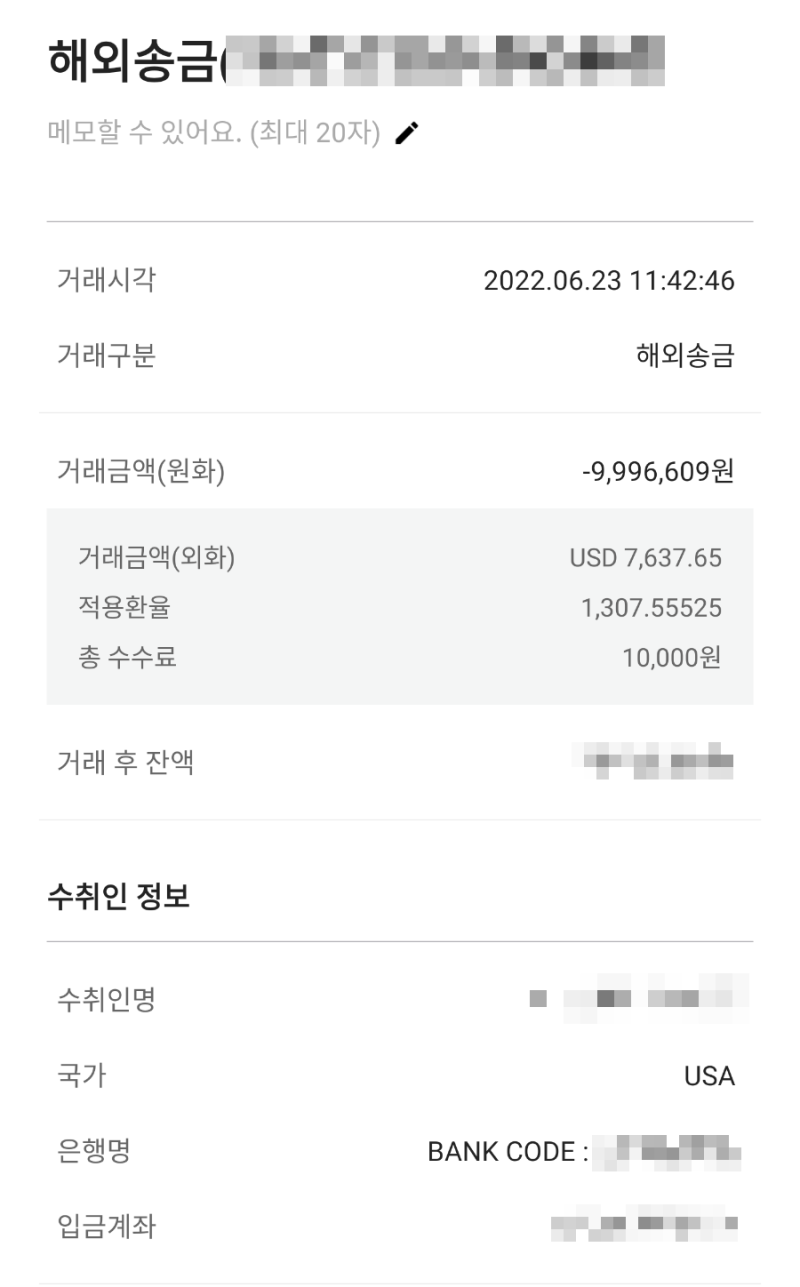
Task: Tap the USD 7,637.65 foreign amount
Action: click(645, 558)
